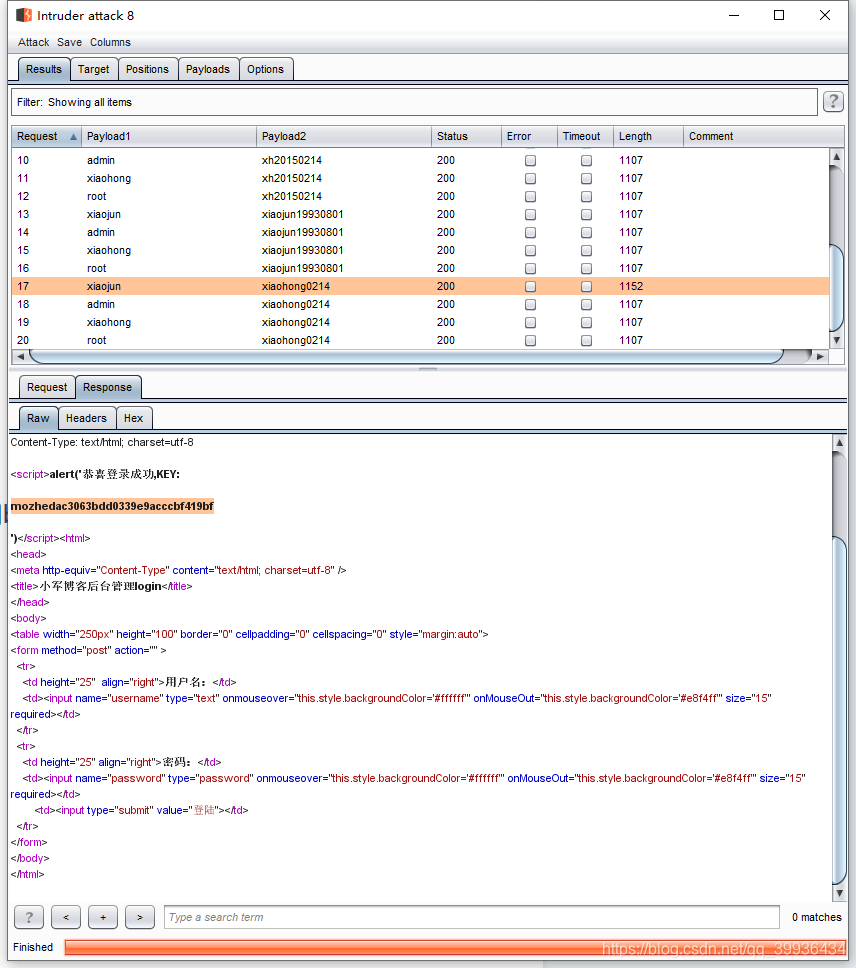The height and width of the screenshot is (968, 856).
Task: Select request row 14 admin xiaojun19930801
Action: 420,233
